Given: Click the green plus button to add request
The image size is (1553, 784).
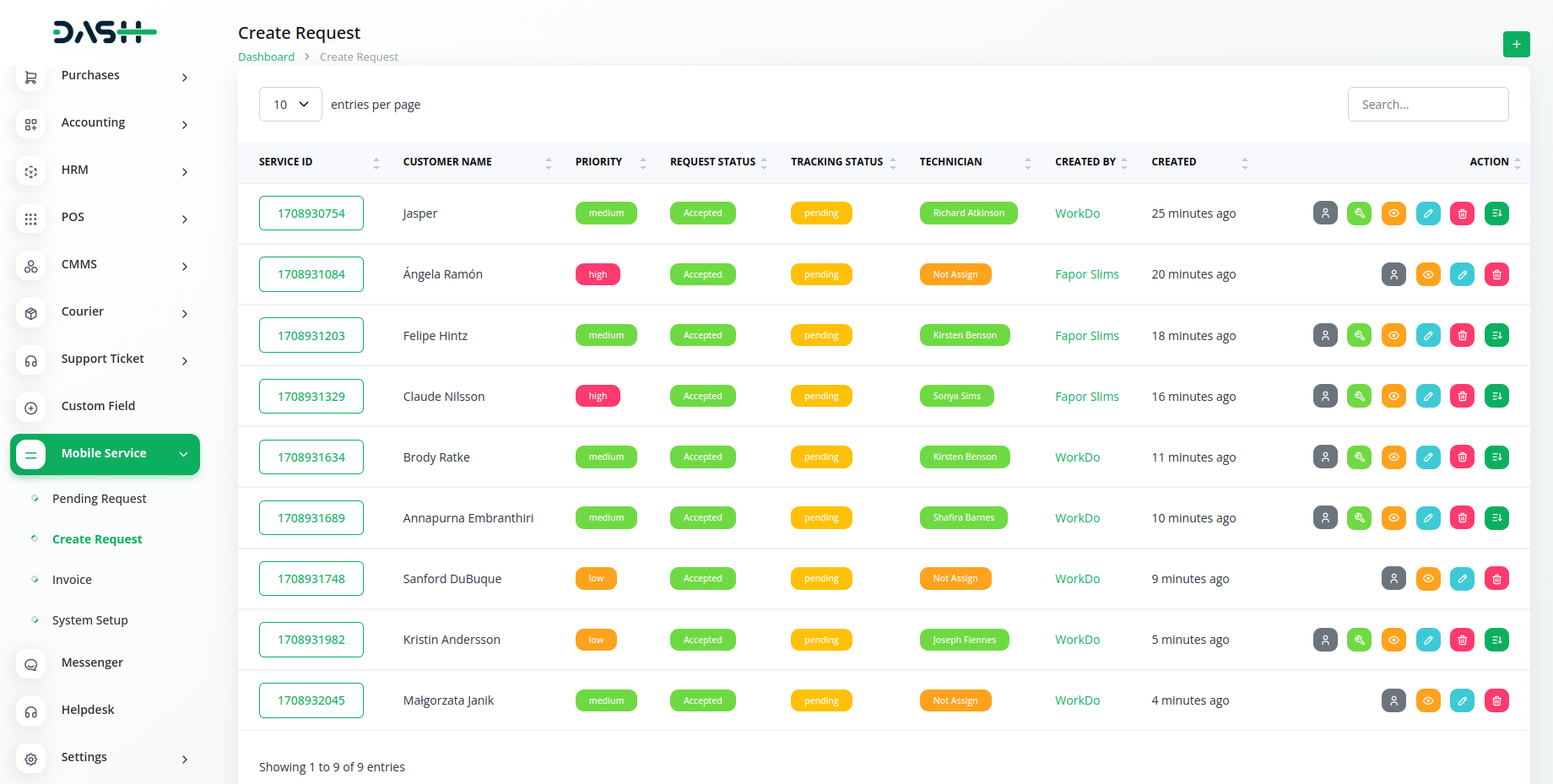Looking at the screenshot, I should tap(1516, 44).
